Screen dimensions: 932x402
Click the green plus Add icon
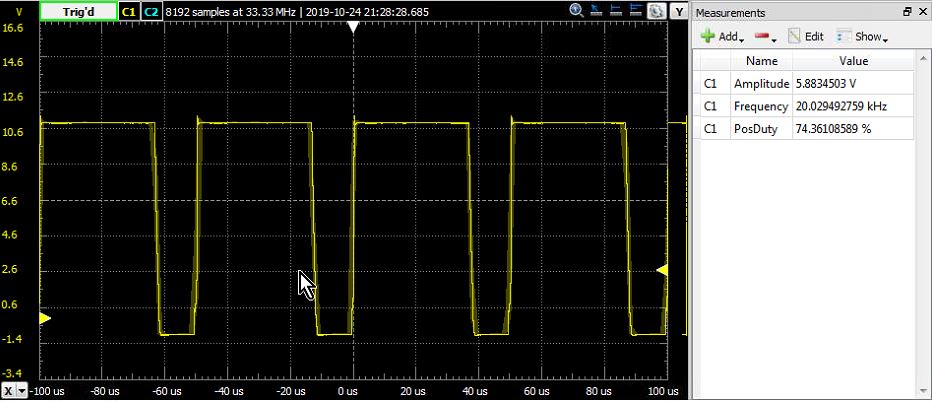point(708,37)
